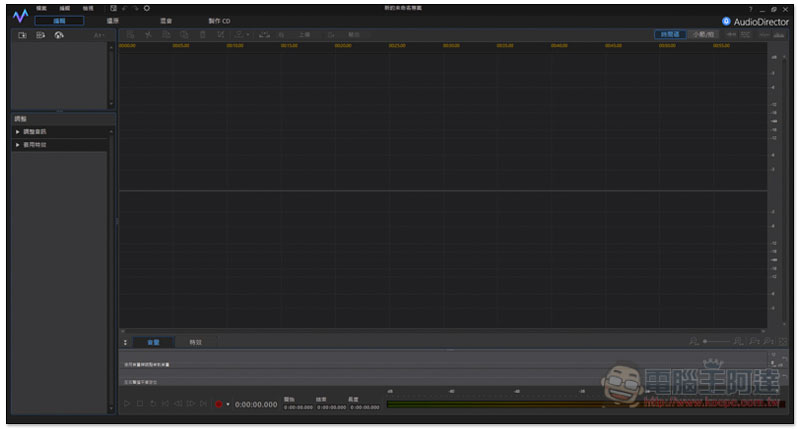Image resolution: width=800 pixels, height=429 pixels.
Task: Click the zoom-to-selection magnifier icon
Action: point(754,341)
